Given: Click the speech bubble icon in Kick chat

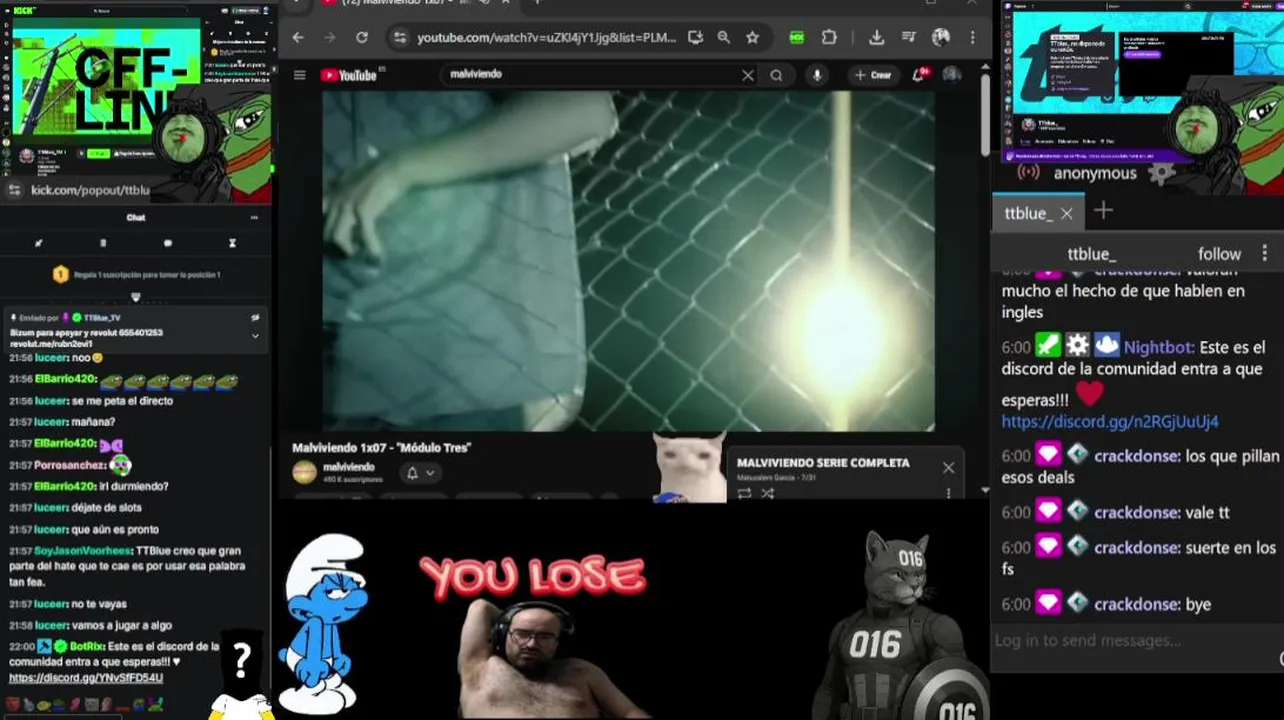Looking at the screenshot, I should (168, 243).
